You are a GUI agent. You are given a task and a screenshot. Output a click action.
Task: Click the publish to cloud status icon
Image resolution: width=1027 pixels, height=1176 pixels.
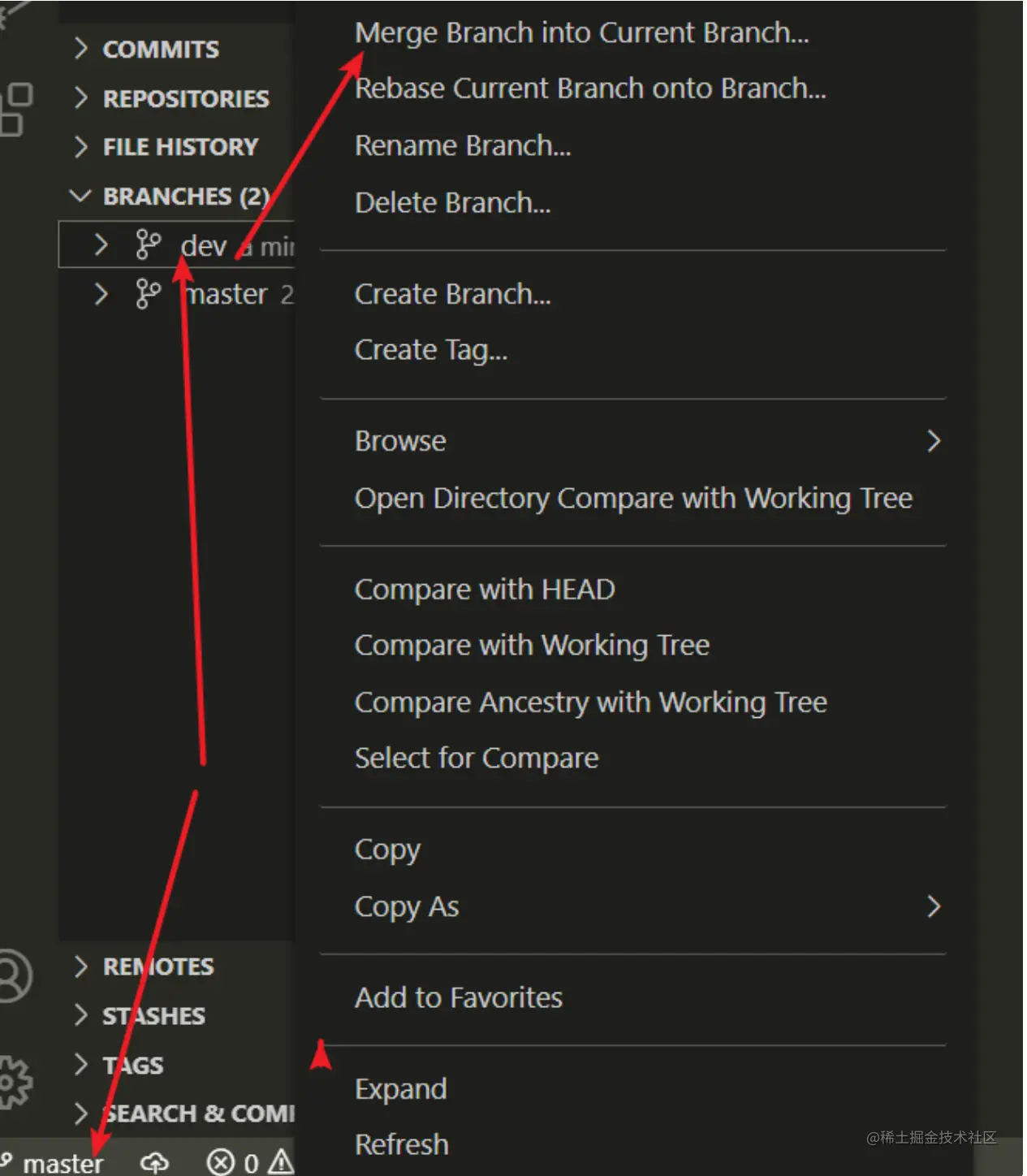[154, 1162]
